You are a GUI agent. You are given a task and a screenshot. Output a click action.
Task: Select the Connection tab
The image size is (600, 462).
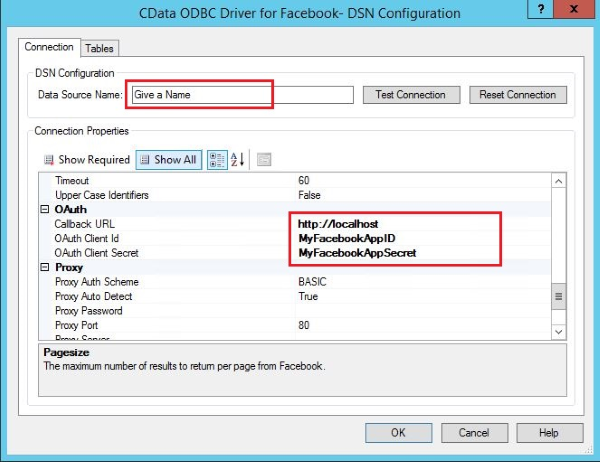(49, 47)
